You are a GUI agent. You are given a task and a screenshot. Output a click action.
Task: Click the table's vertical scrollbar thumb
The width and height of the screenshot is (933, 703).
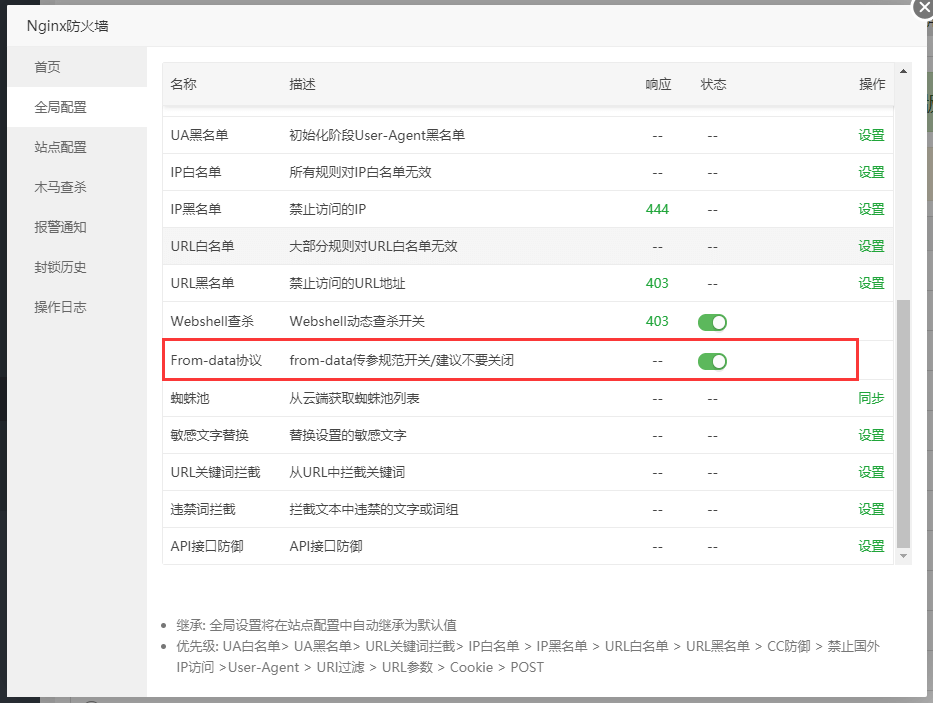(903, 423)
